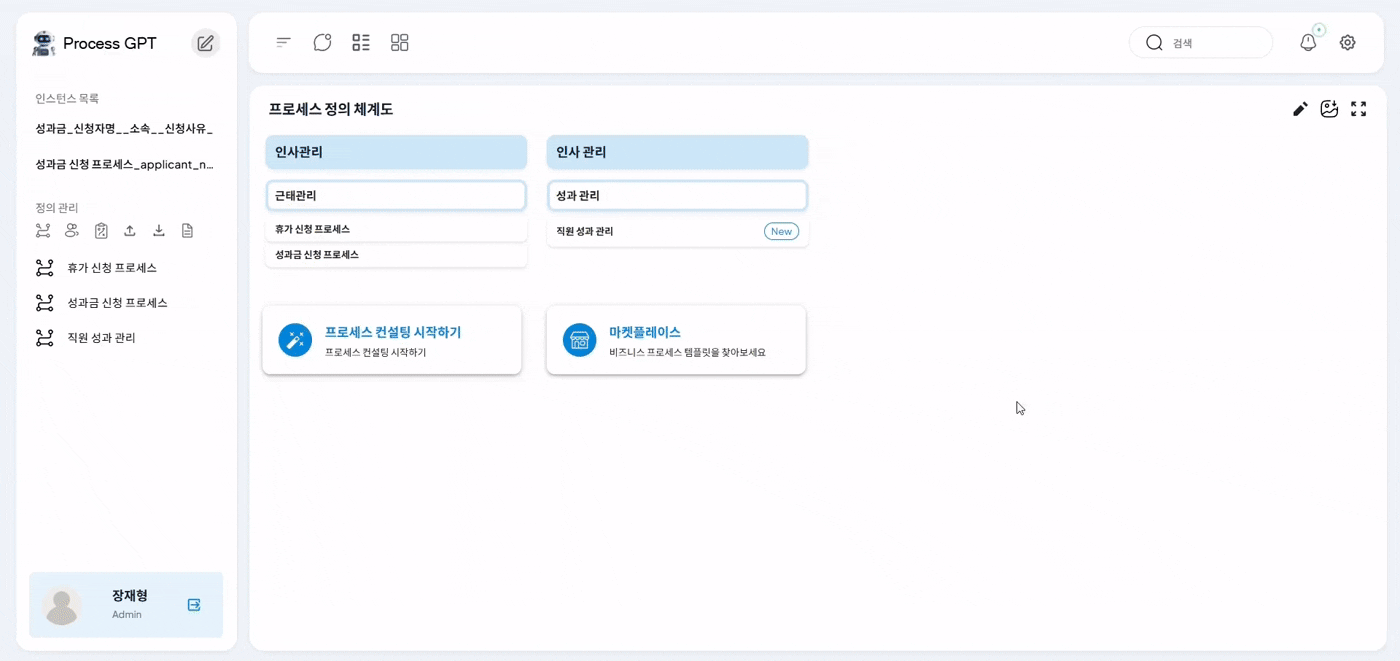Screen dimensions: 1400x661
Task: Expand the 근태관리 category box
Action: pos(396,196)
